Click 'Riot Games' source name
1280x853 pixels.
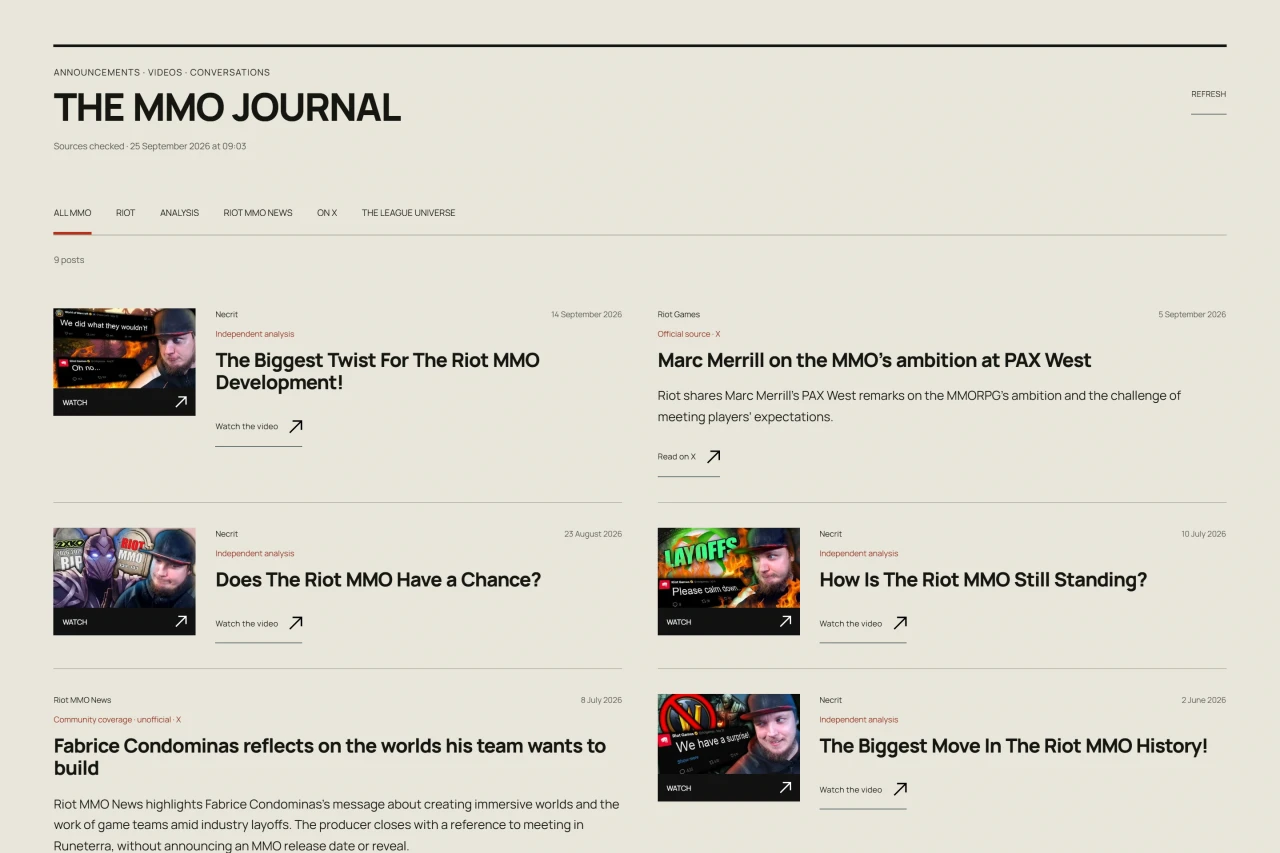coord(679,315)
